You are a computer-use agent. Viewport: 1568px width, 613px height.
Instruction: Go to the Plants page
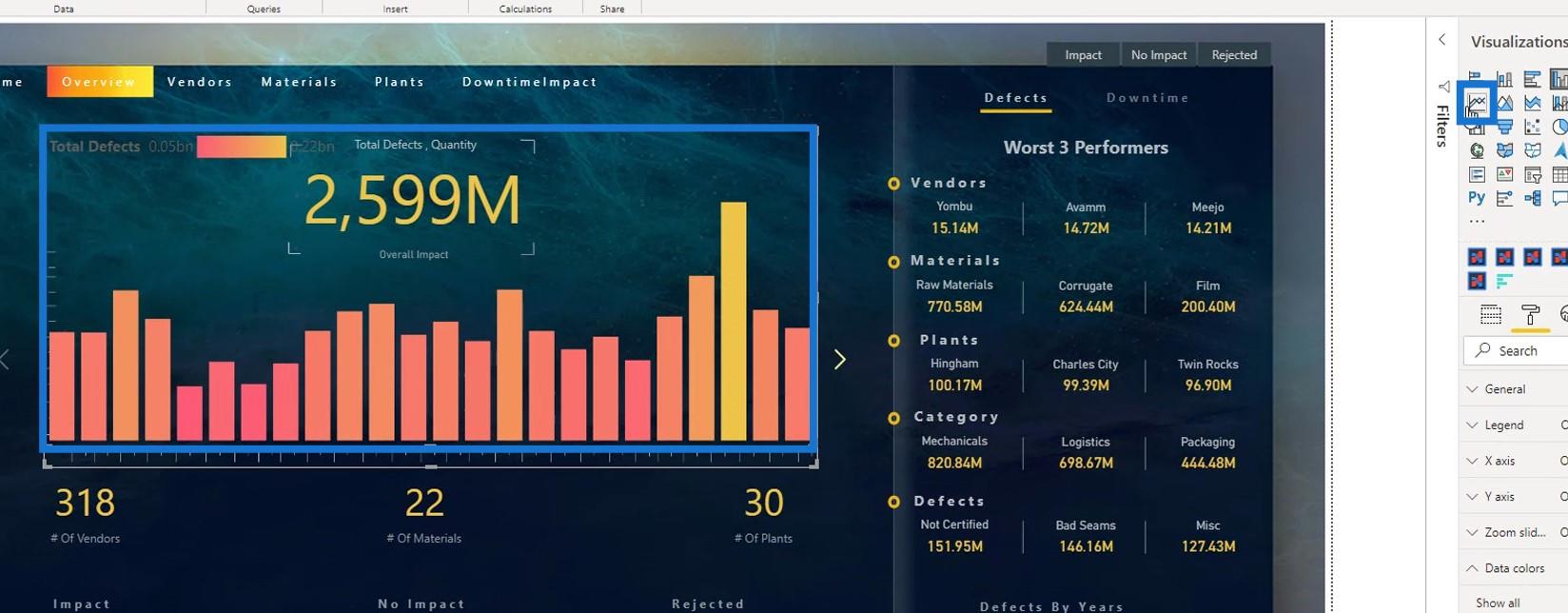400,82
